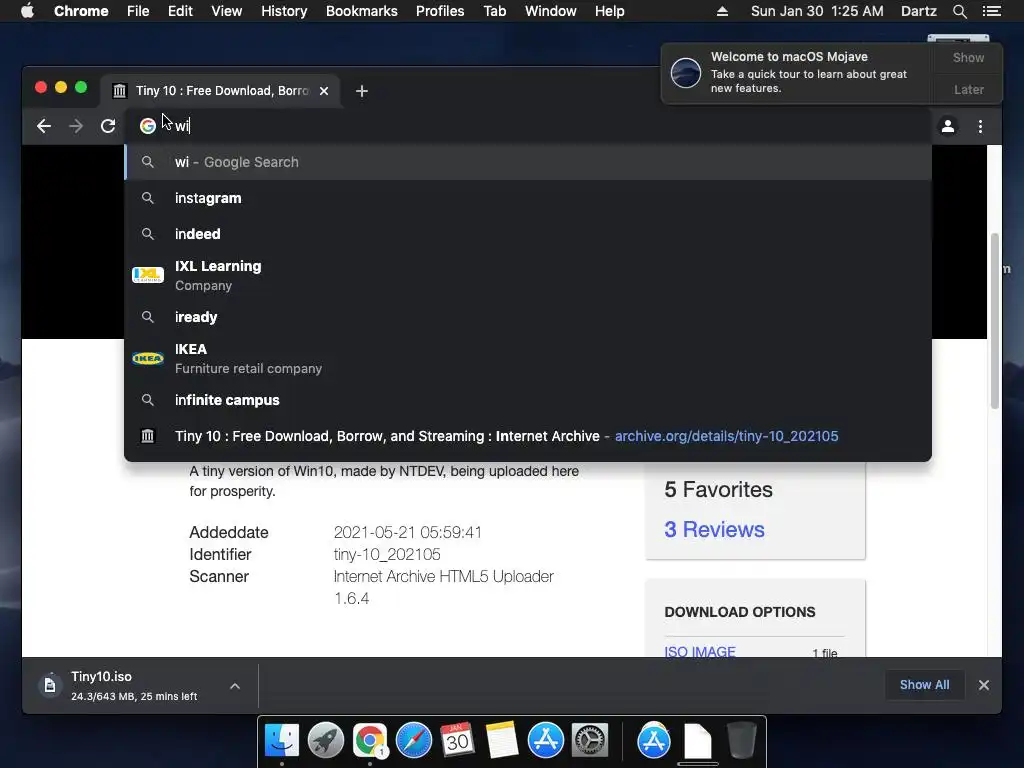Viewport: 1024px width, 768px height.
Task: Click the page vertical scrollbar
Action: [995, 320]
